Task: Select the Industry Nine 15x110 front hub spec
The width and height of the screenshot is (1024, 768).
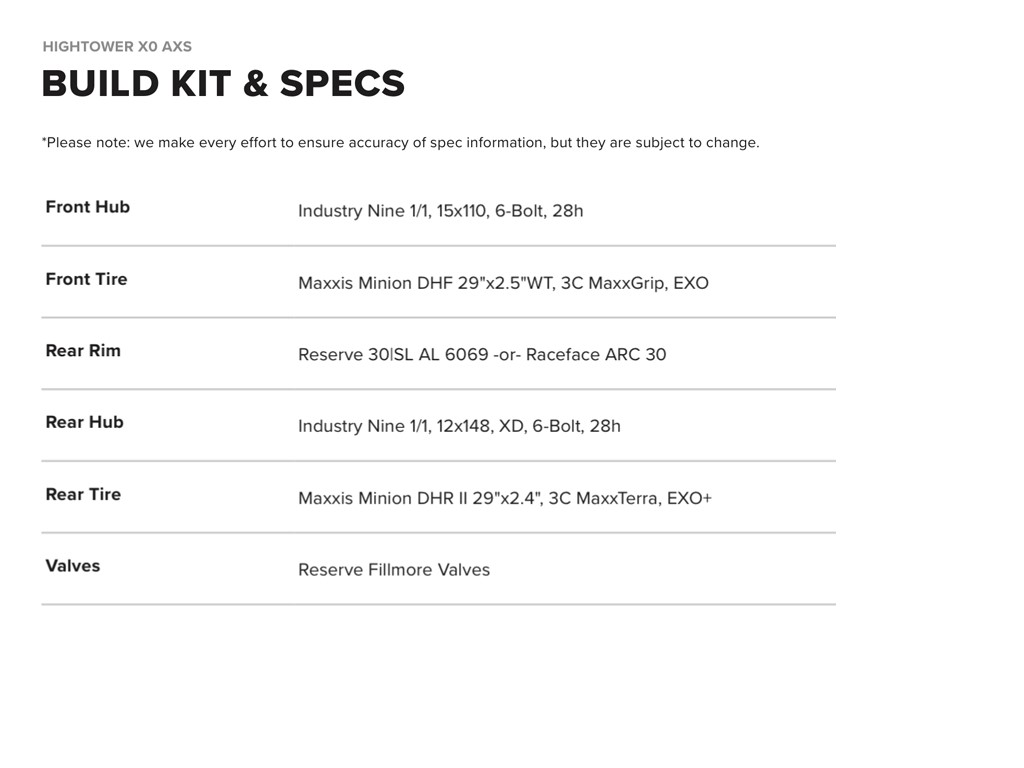Action: coord(440,211)
